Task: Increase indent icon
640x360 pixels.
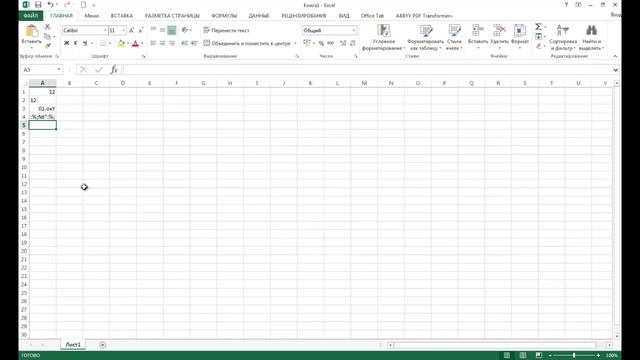Action: [x=194, y=43]
